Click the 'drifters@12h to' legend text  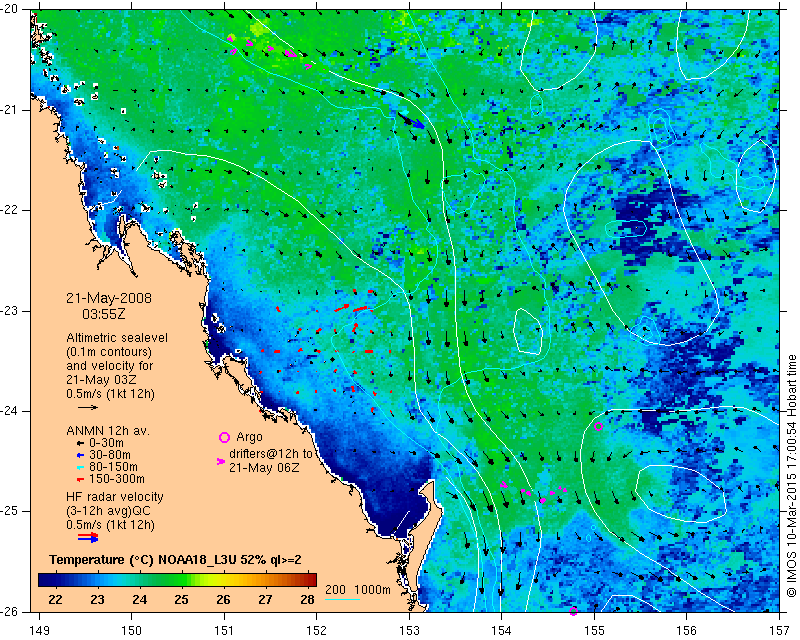click(270, 454)
